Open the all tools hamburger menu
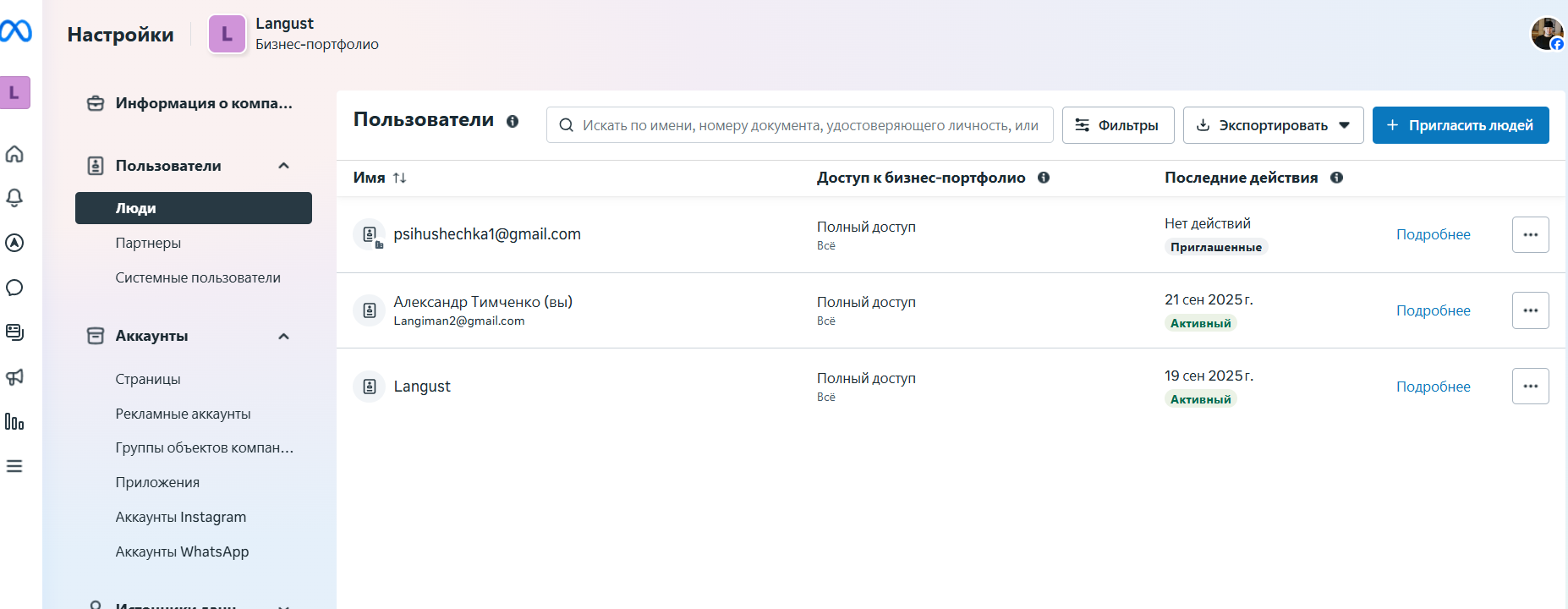Viewport: 1568px width, 609px height. 14,466
